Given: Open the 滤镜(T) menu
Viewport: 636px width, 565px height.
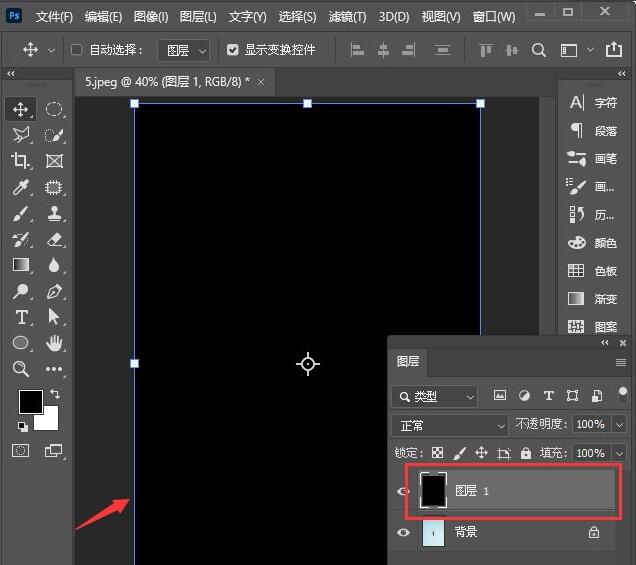Looking at the screenshot, I should 347,17.
